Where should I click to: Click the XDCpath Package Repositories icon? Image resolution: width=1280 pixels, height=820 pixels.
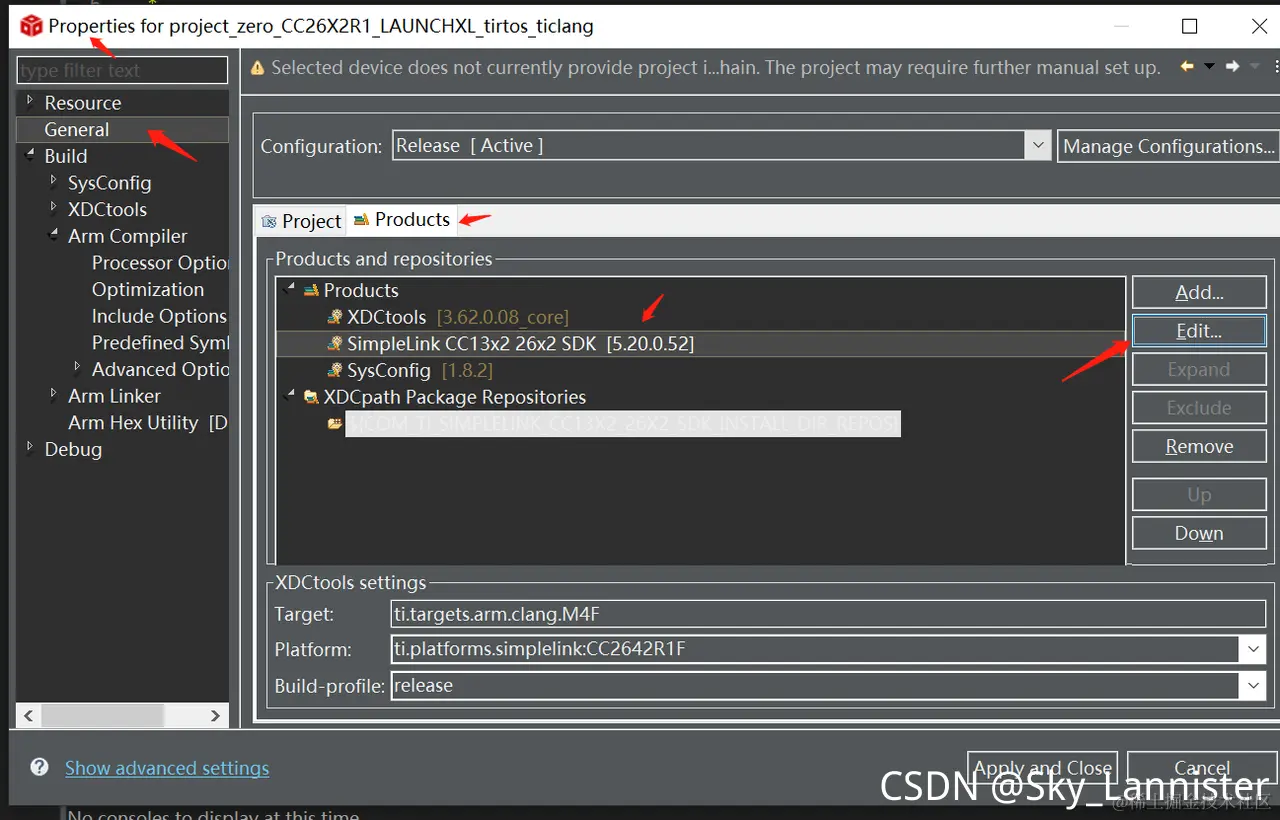pos(311,397)
